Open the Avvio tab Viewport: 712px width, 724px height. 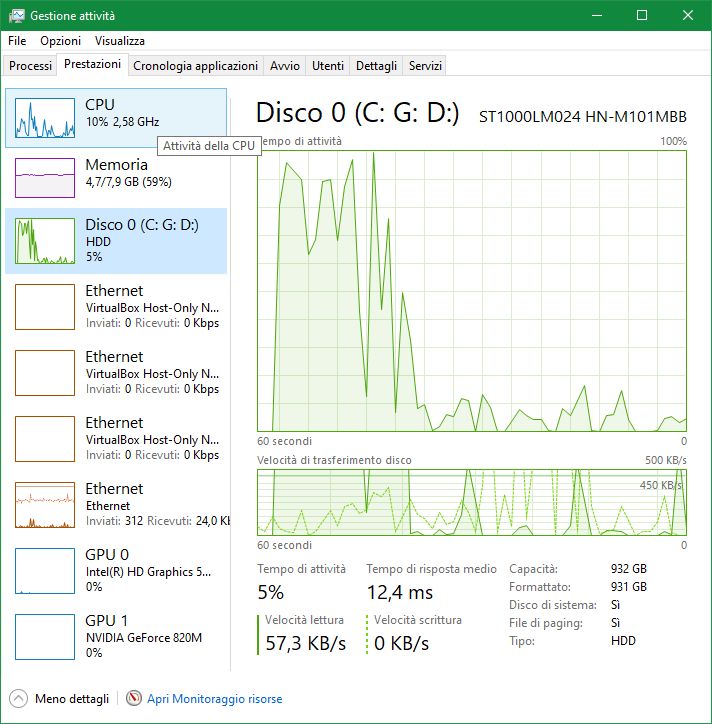pyautogui.click(x=285, y=66)
